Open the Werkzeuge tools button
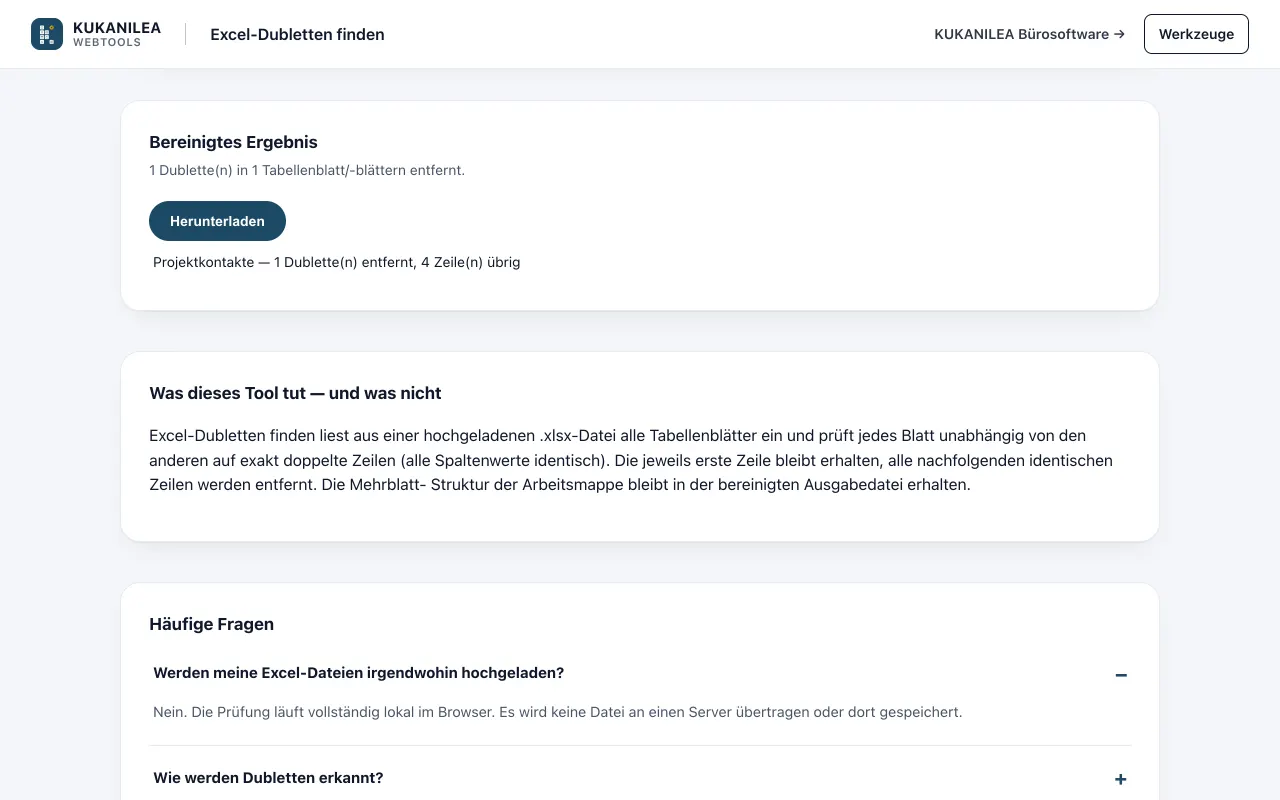The height and width of the screenshot is (800, 1280). point(1196,34)
